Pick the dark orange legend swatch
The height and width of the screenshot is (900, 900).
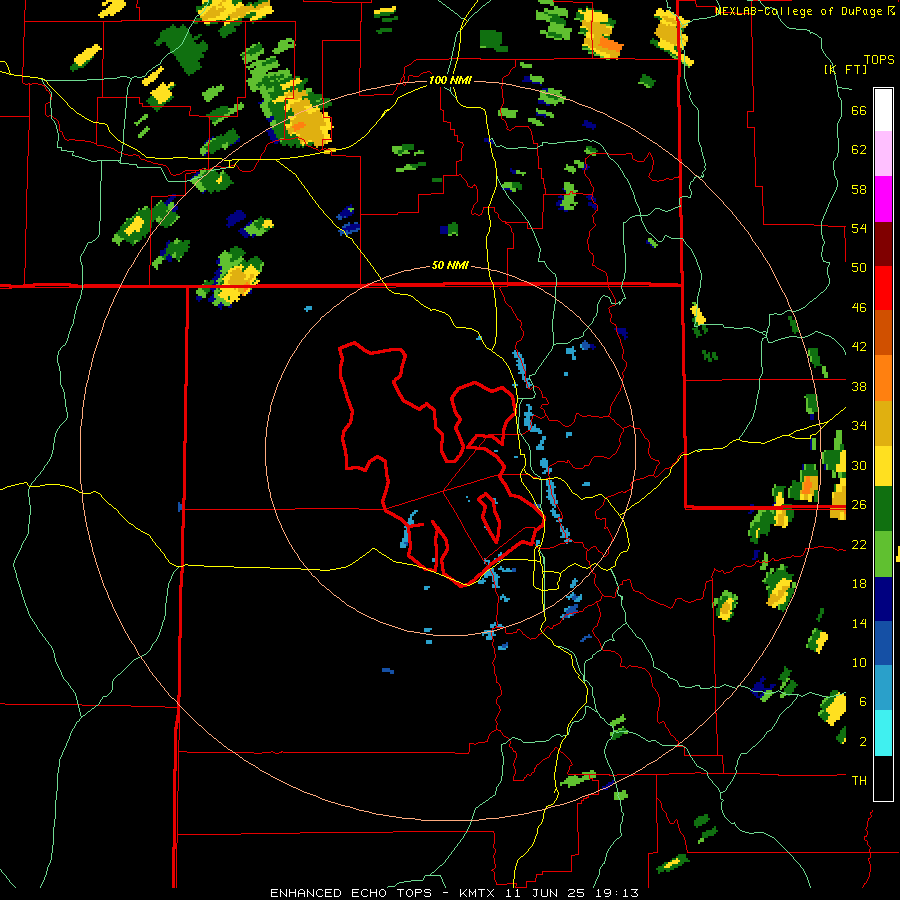click(x=883, y=333)
